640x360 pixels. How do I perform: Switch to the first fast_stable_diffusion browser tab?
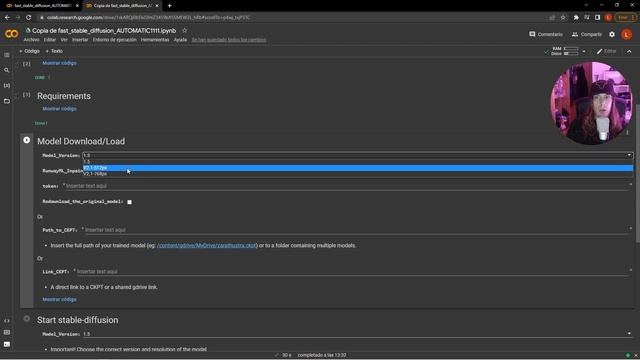tap(41, 6)
